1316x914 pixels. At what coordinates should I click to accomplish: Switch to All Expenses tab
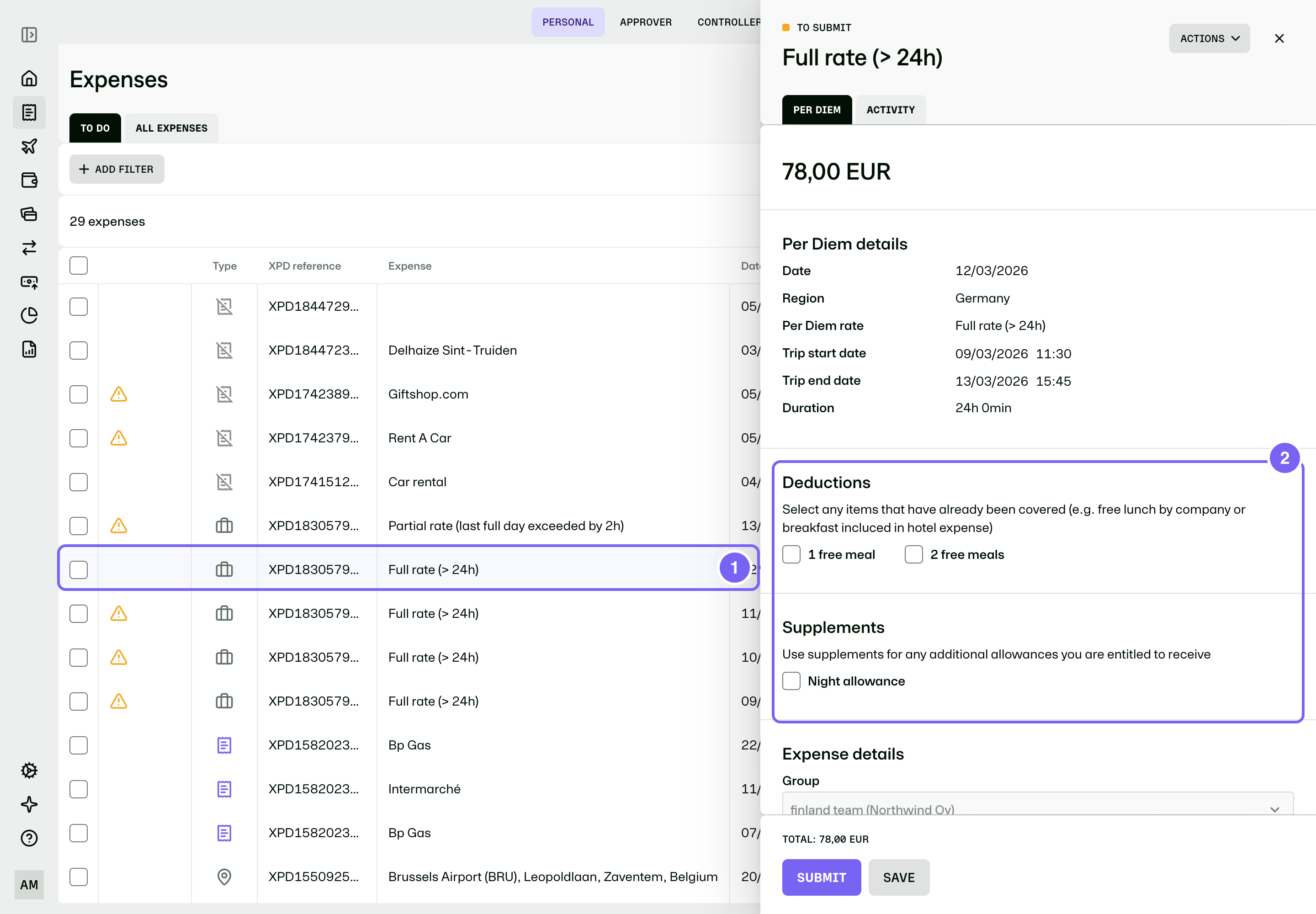171,128
